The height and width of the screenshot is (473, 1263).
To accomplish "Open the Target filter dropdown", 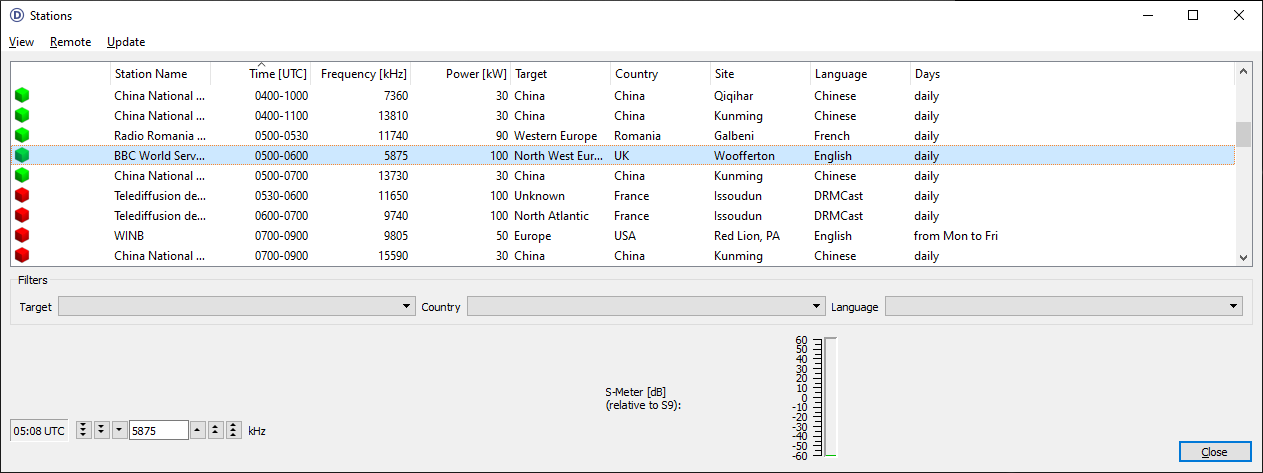I will click(x=236, y=307).
